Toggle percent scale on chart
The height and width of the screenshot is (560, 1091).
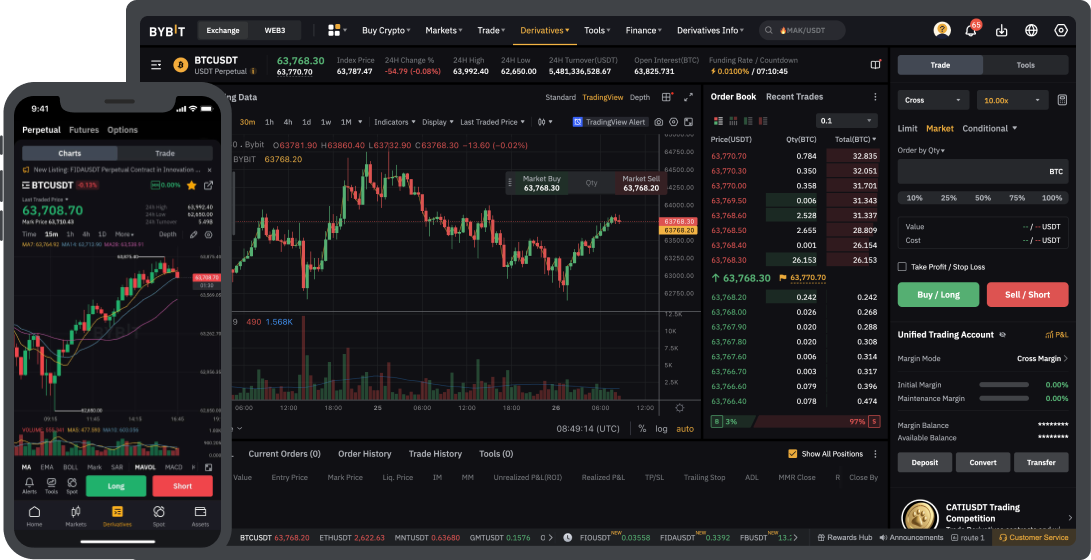point(642,429)
